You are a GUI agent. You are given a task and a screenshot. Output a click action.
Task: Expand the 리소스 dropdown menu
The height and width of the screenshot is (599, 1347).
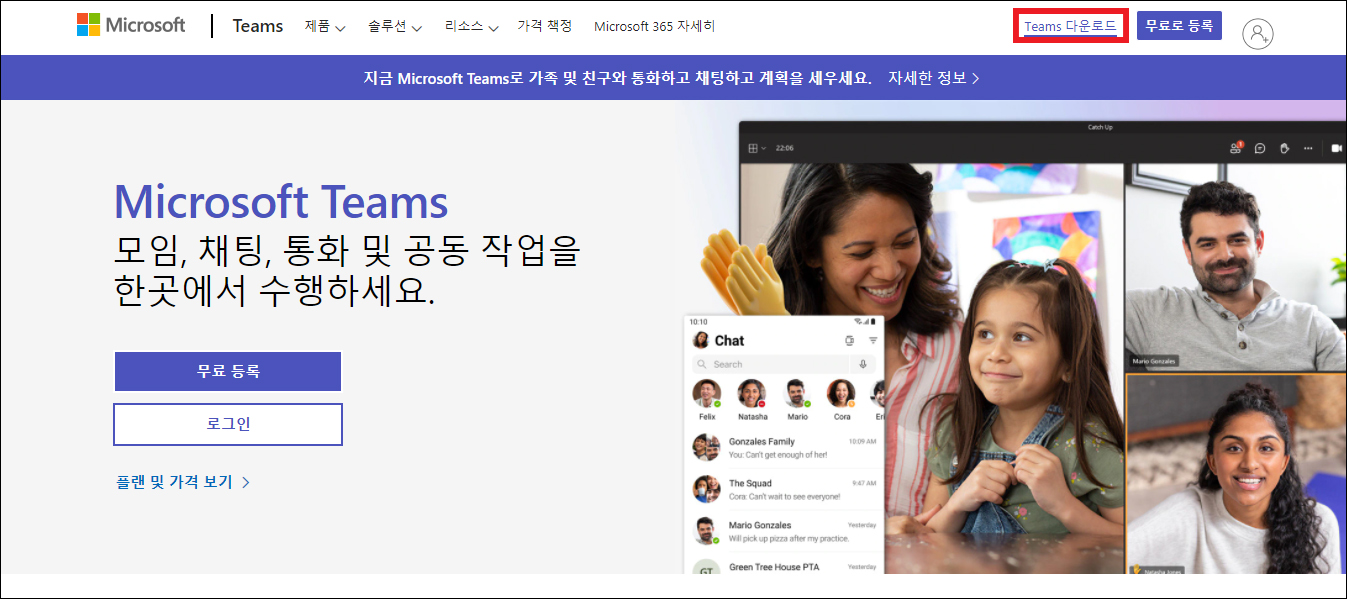coord(471,26)
